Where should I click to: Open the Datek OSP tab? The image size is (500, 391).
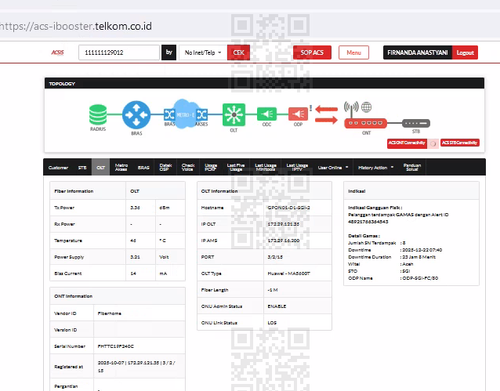(x=166, y=167)
